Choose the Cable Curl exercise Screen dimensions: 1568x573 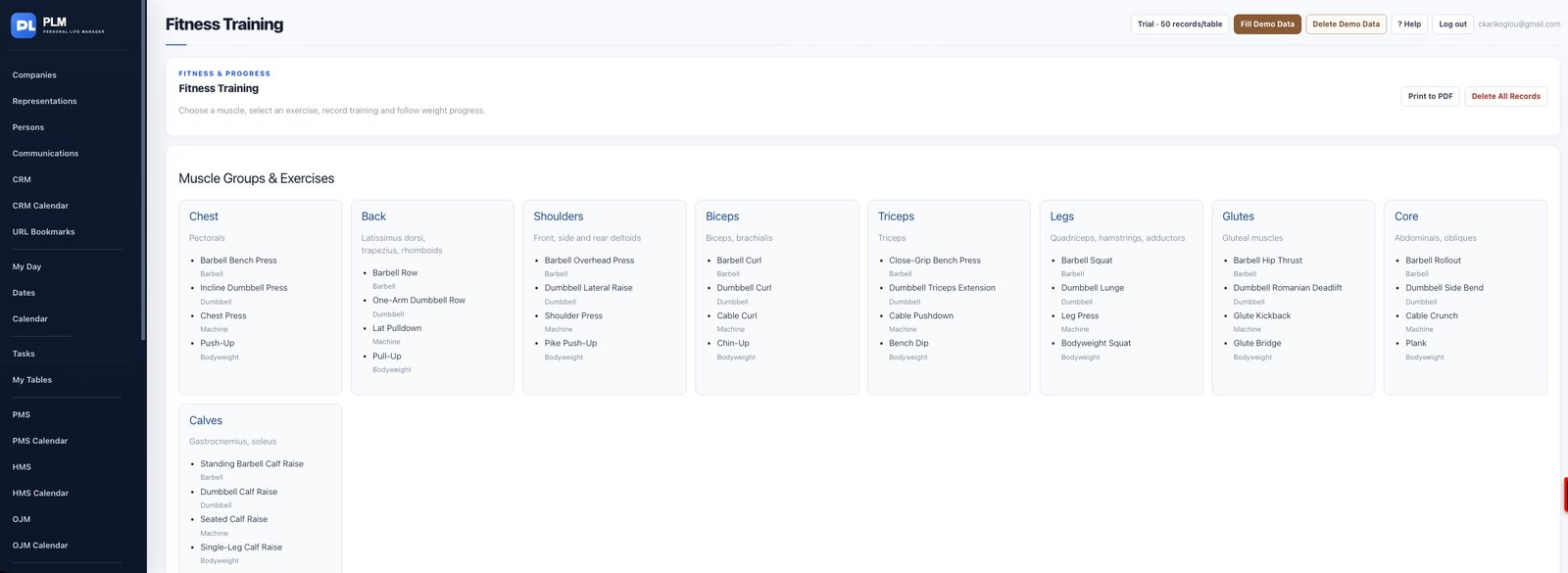pos(737,315)
